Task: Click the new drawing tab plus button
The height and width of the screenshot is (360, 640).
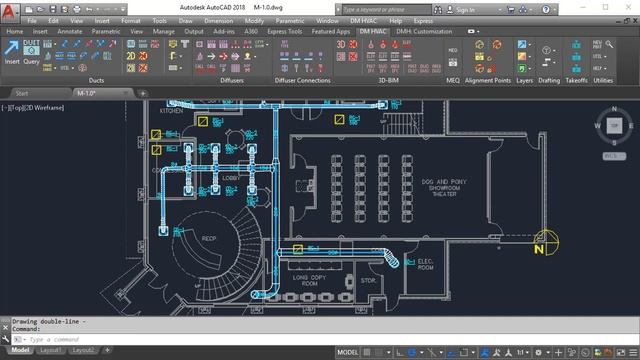Action: pyautogui.click(x=143, y=93)
